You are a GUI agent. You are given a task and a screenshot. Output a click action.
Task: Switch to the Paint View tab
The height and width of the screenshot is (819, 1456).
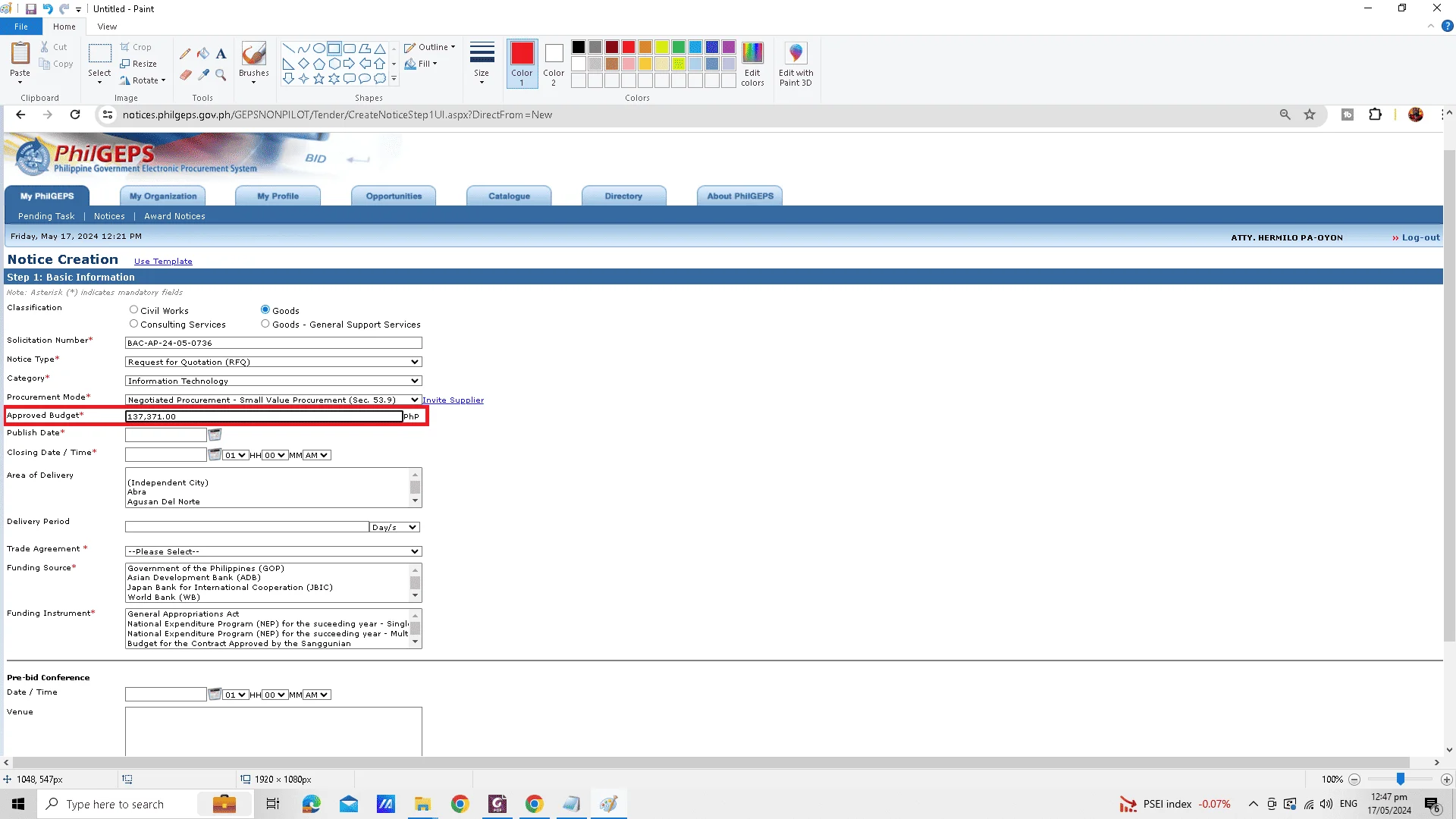107,27
